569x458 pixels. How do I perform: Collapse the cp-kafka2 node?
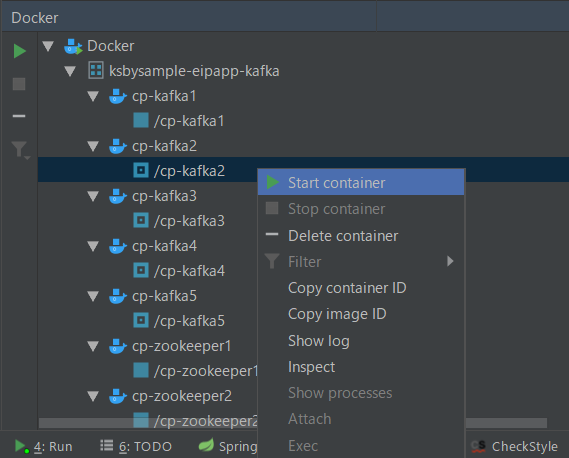click(93, 146)
